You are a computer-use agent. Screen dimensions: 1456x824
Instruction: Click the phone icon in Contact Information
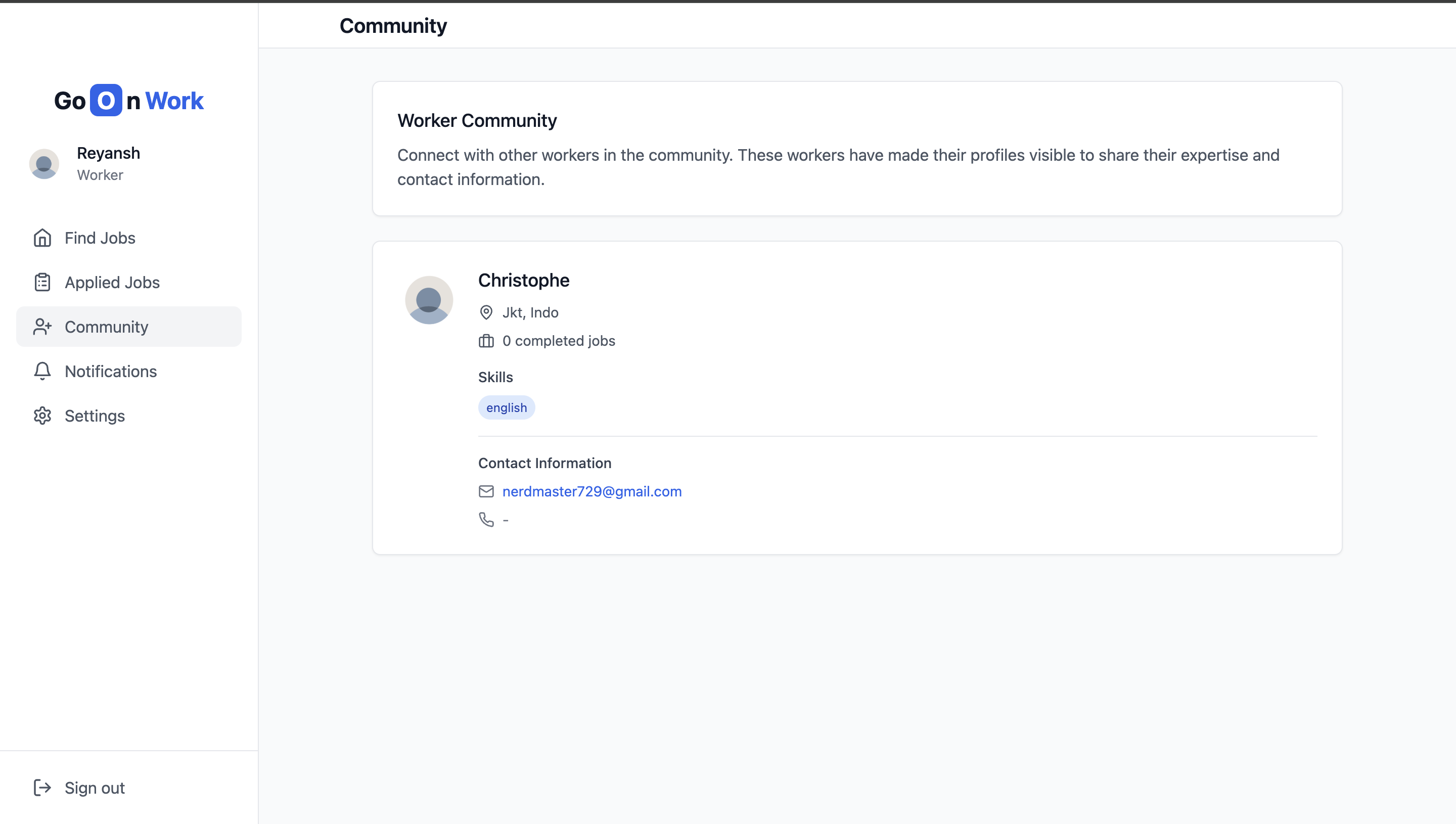pos(486,520)
